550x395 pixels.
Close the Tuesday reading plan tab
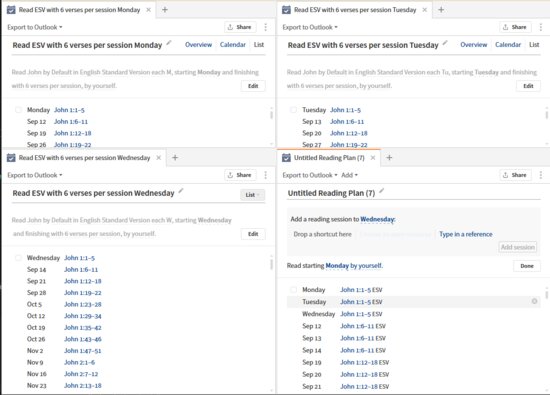pyautogui.click(x=424, y=10)
